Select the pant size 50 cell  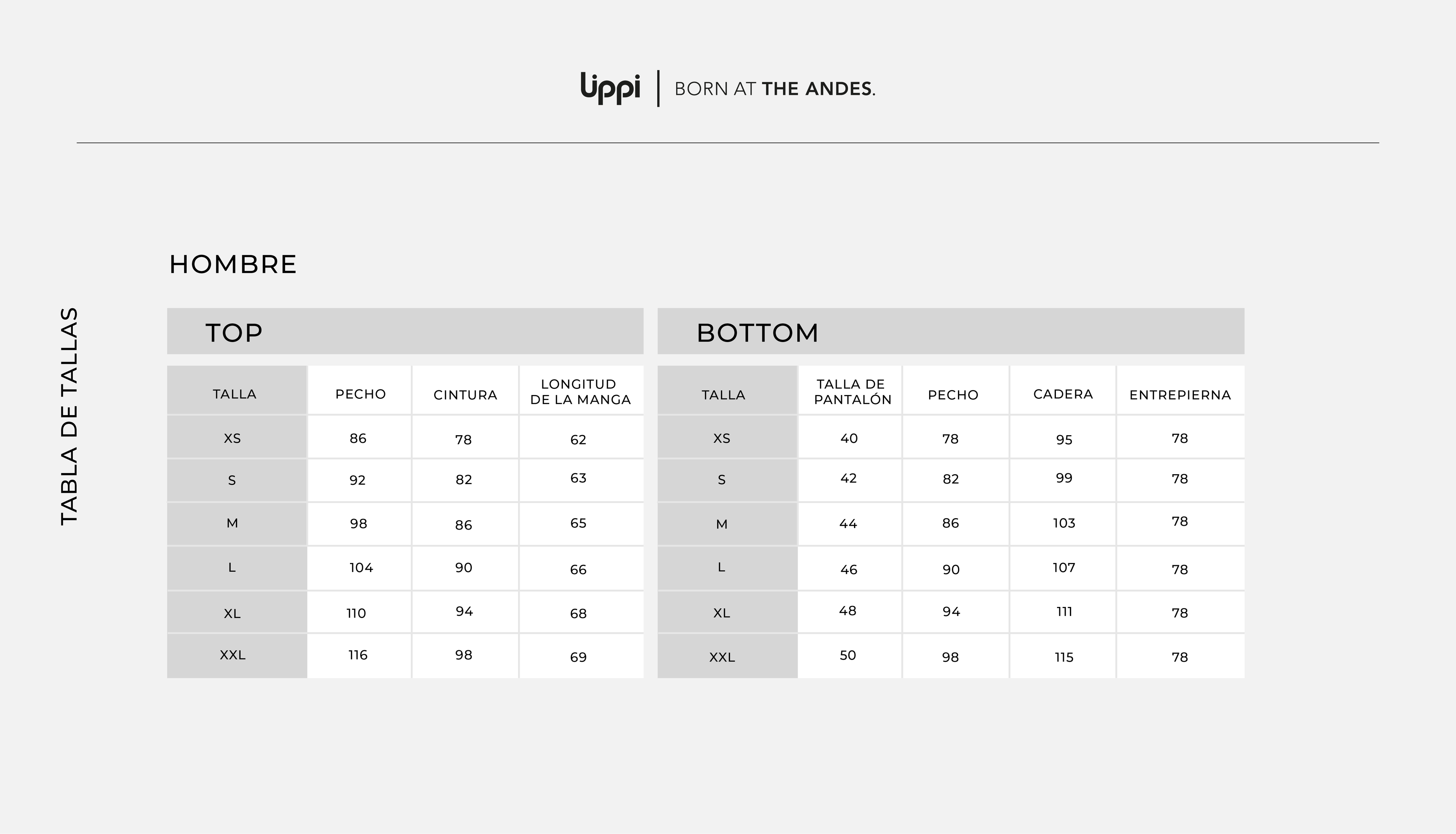point(848,655)
